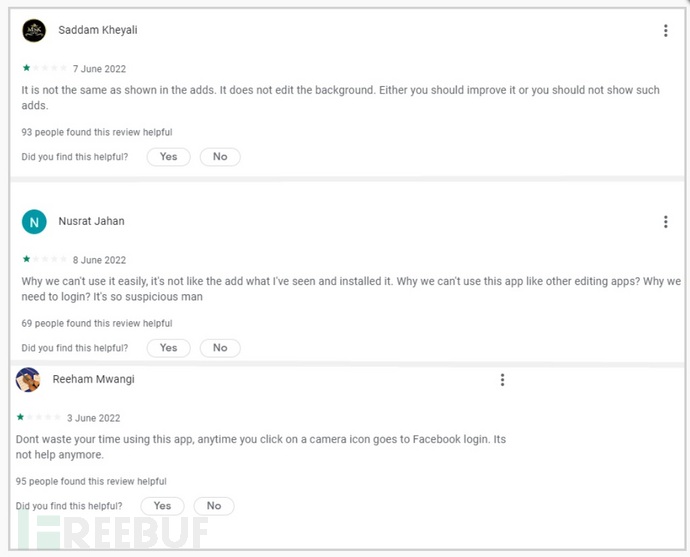Click the 95 people found helpful text

(x=91, y=482)
